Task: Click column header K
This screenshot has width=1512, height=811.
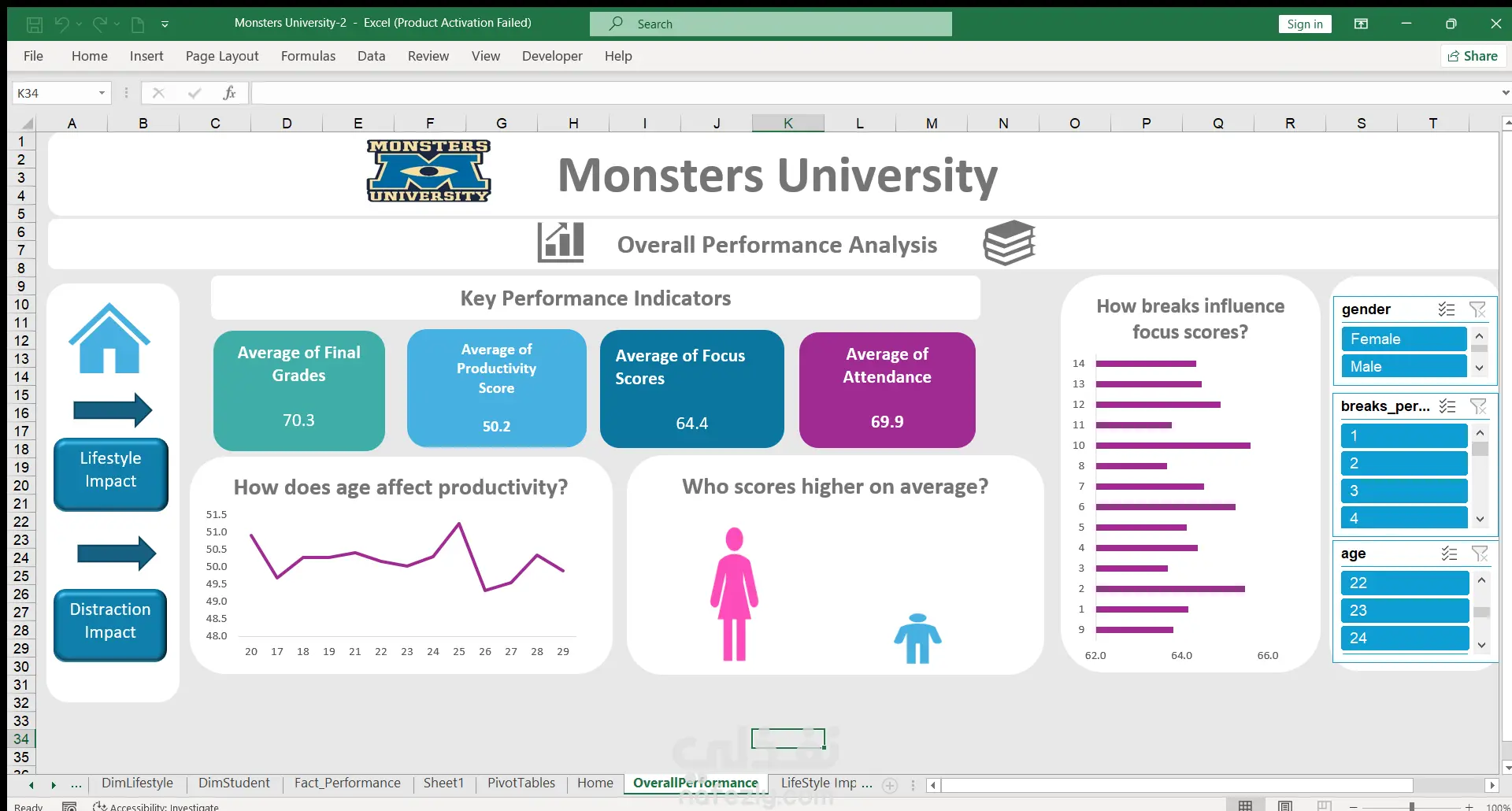Action: tap(788, 123)
